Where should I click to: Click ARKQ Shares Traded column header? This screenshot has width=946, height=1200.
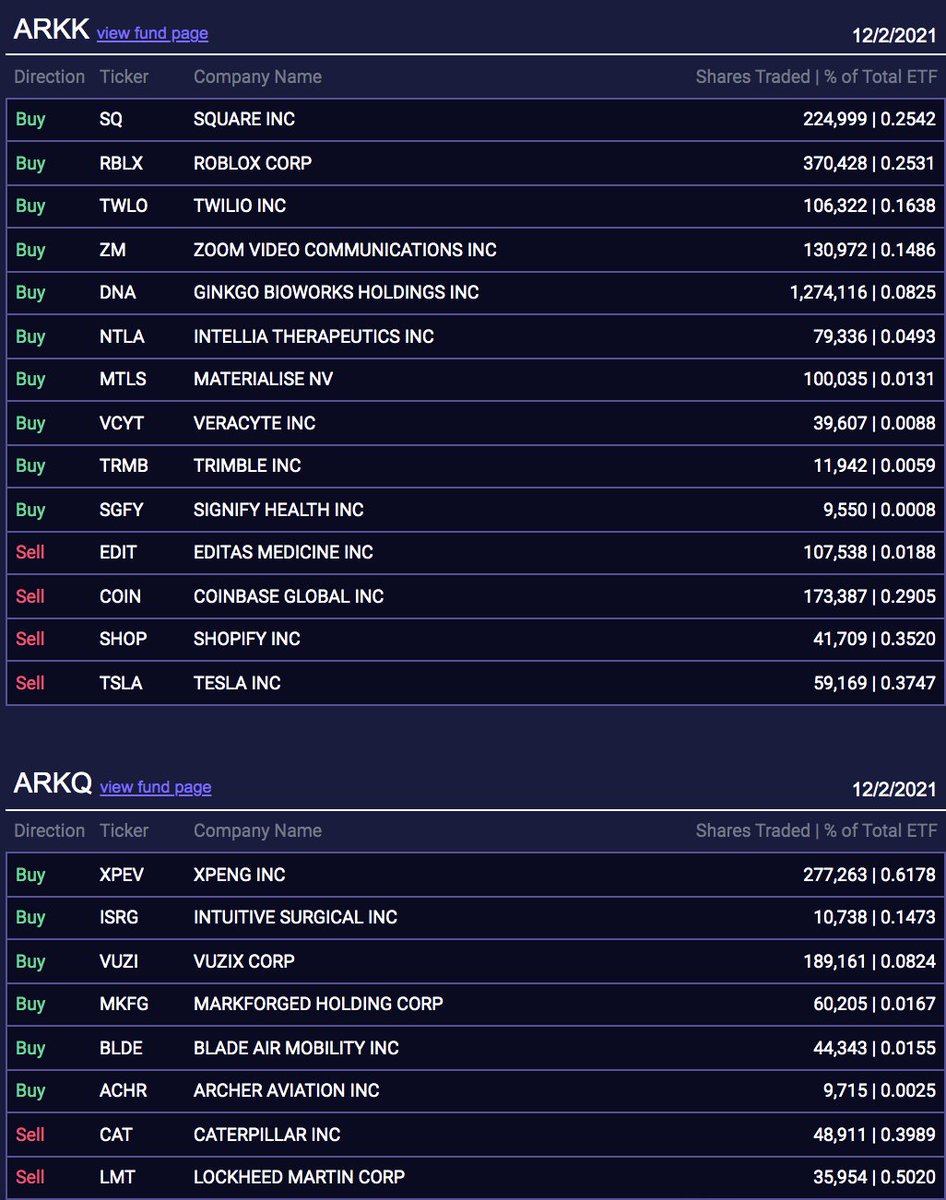[x=816, y=831]
